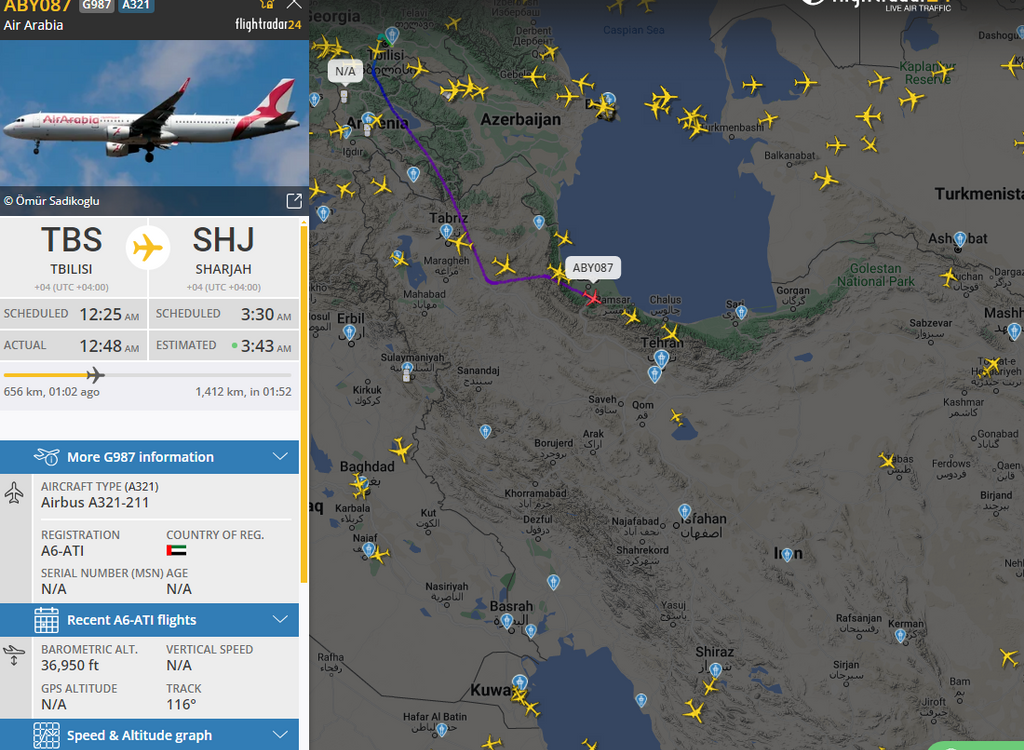The height and width of the screenshot is (750, 1024).
Task: Click the flight progress bar plane marker
Action: point(95,375)
